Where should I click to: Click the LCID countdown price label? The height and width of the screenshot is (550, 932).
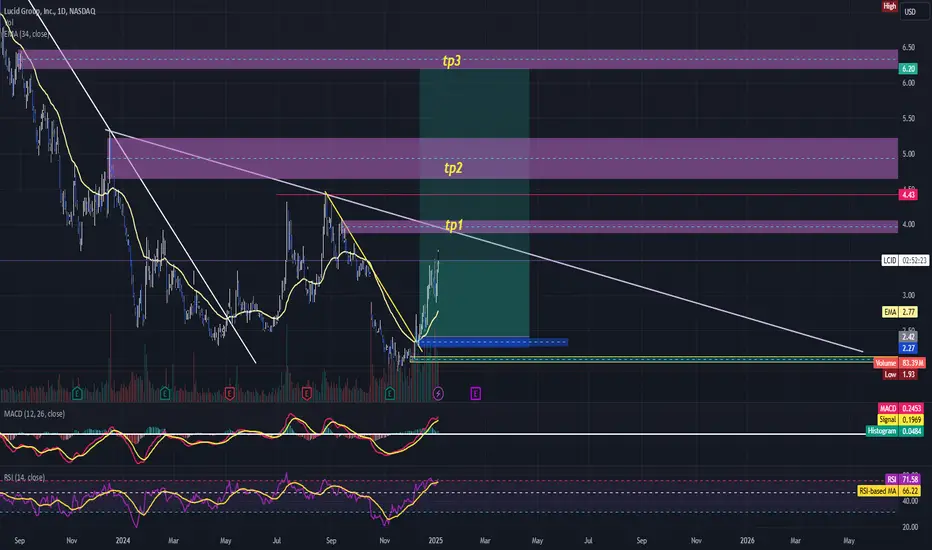coord(904,260)
